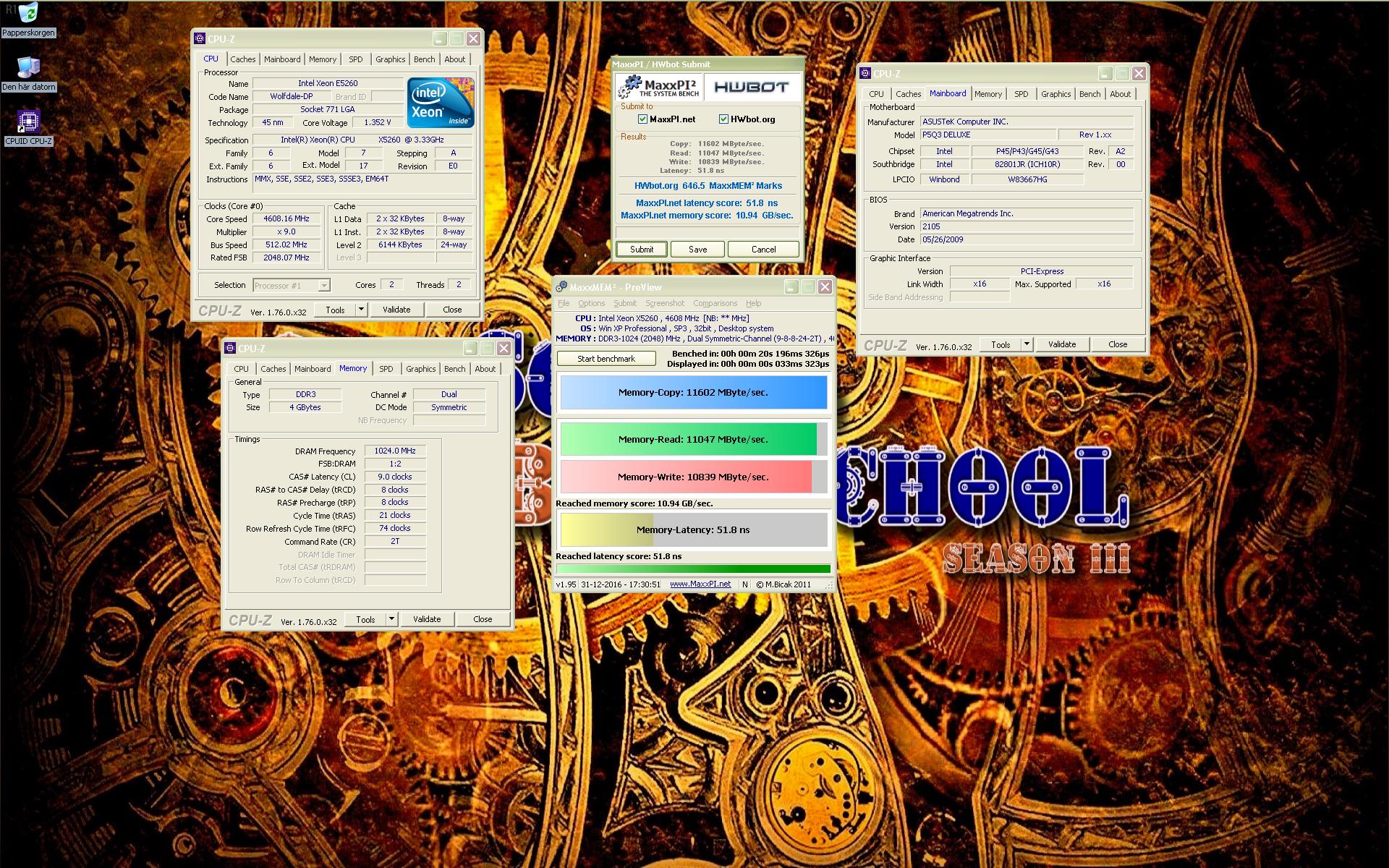Minimize the MaxxMEM PreView window

[791, 287]
